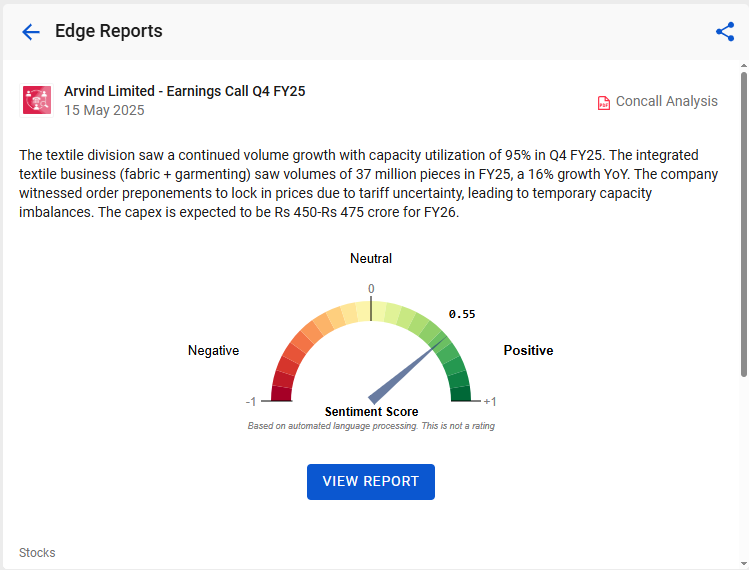This screenshot has width=749, height=570.
Task: Click the Negative gauge label
Action: pyautogui.click(x=213, y=351)
